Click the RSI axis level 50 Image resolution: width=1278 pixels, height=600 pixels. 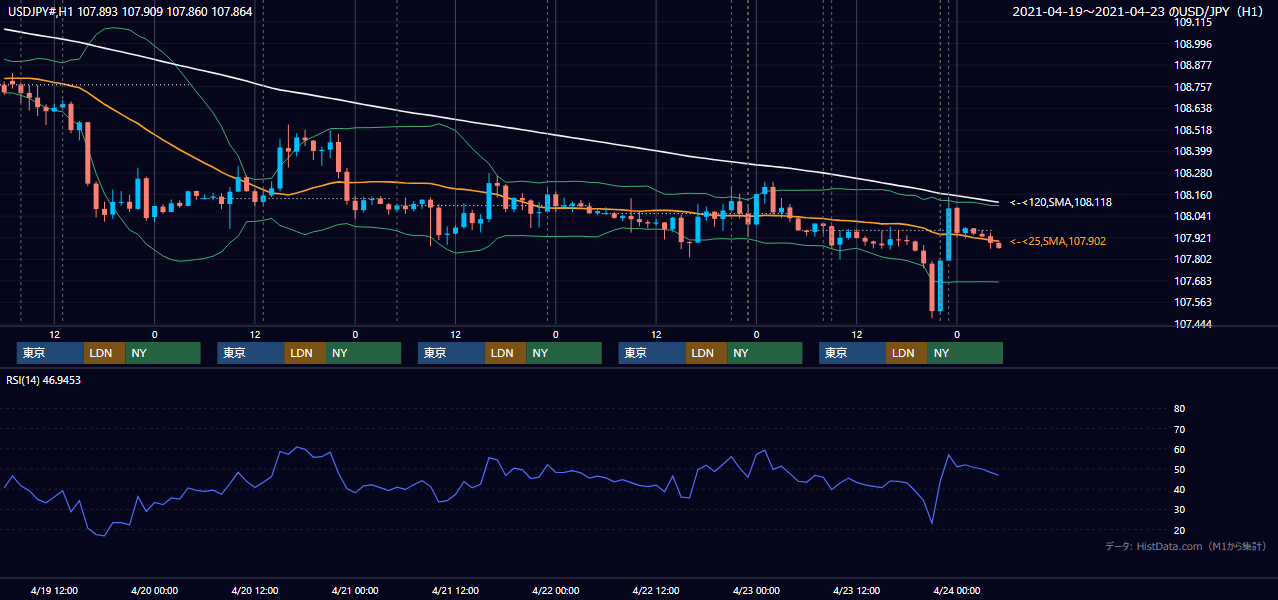1179,469
